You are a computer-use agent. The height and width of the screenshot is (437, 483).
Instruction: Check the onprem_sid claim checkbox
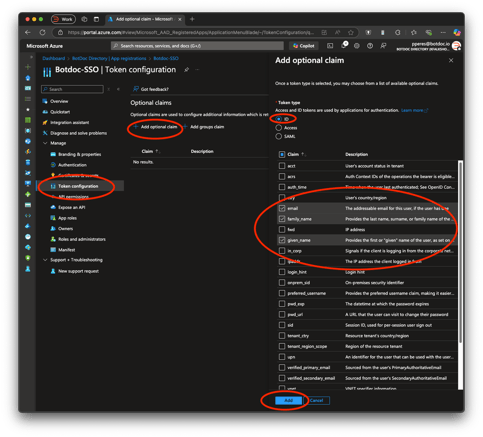pyautogui.click(x=282, y=283)
